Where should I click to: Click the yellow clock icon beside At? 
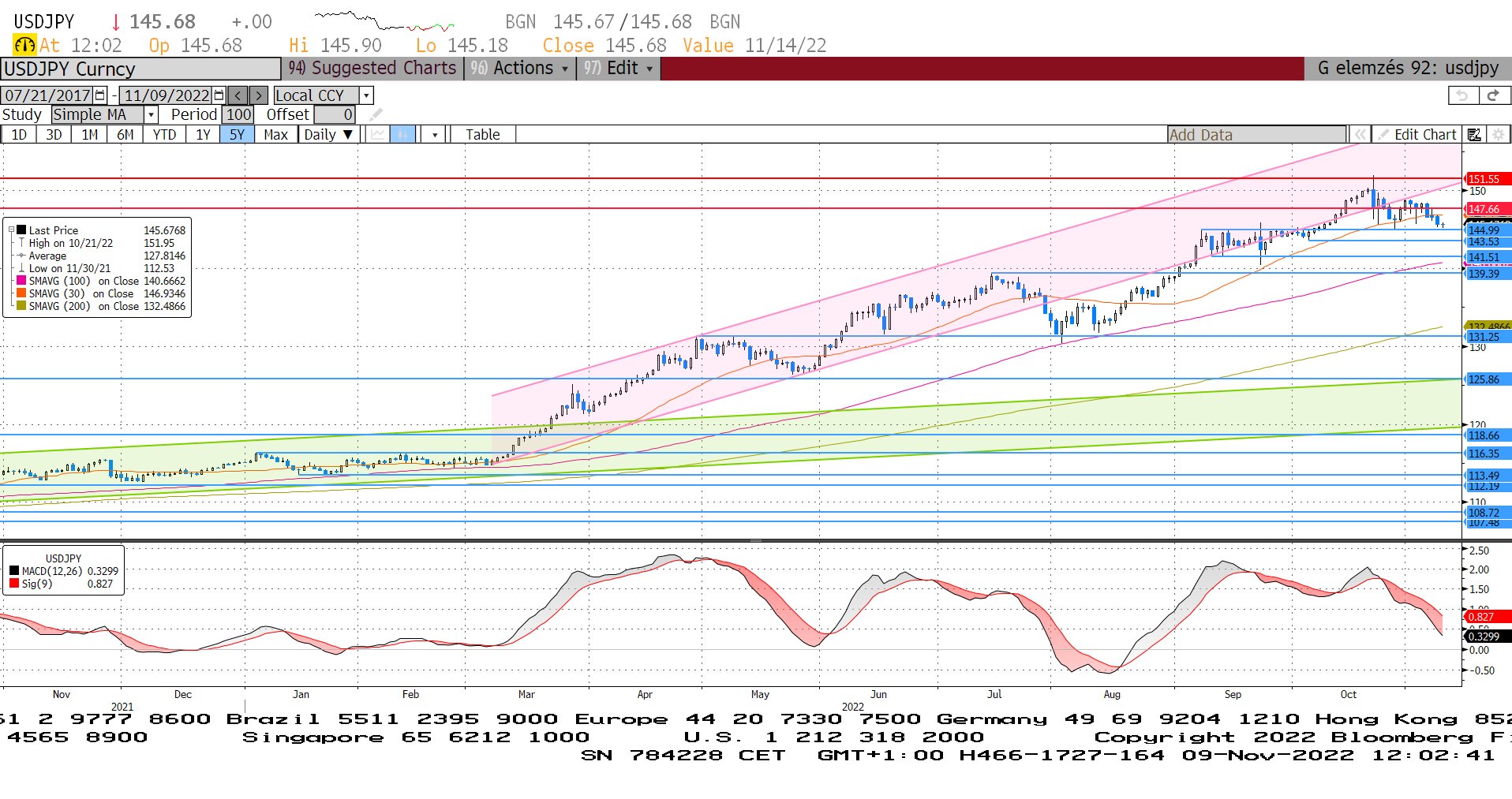pos(24,46)
